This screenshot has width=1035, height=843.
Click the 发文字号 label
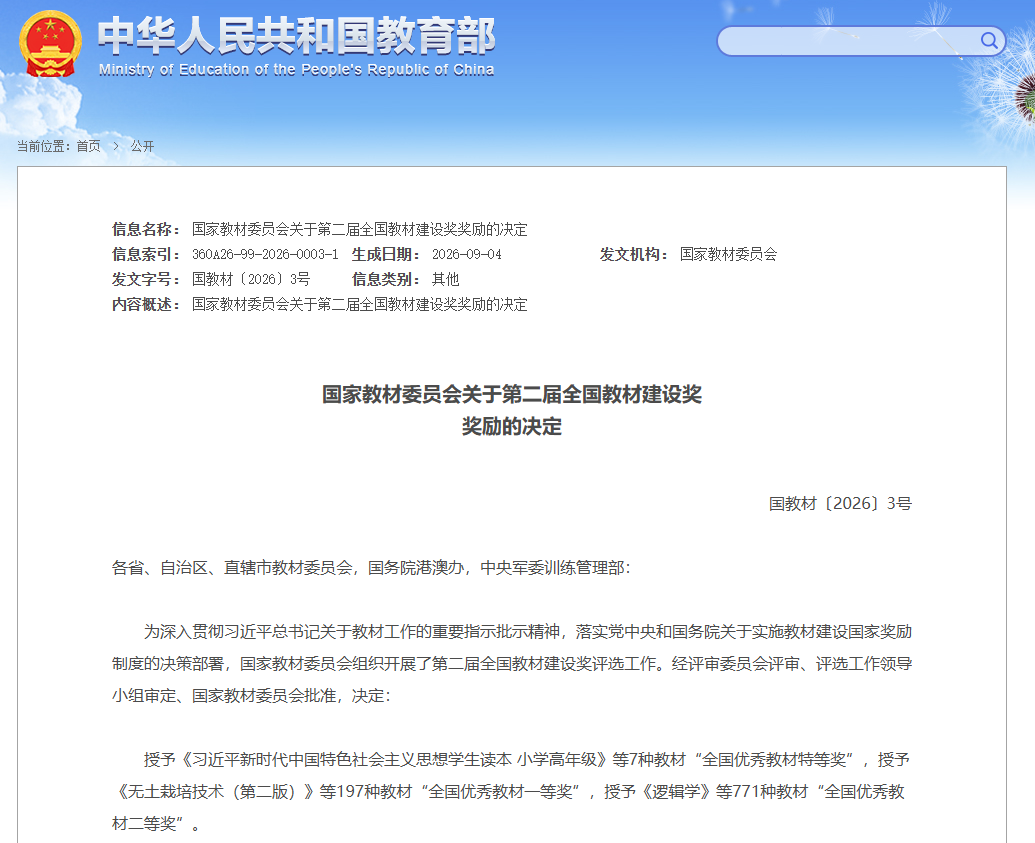point(146,279)
